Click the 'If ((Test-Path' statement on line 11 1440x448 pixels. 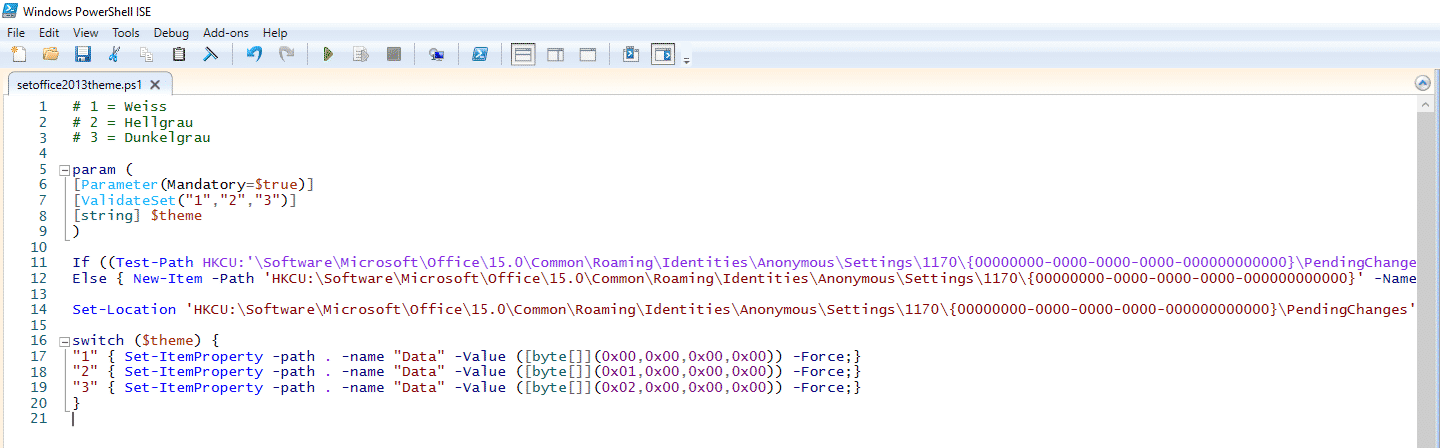tap(745, 262)
